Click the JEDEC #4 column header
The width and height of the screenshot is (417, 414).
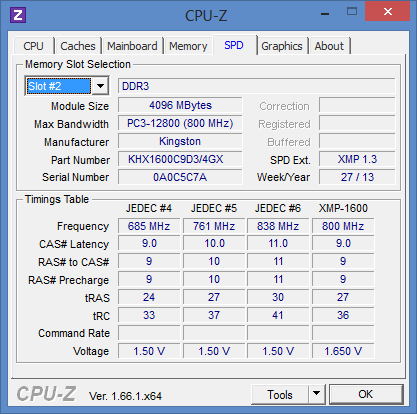tap(149, 208)
